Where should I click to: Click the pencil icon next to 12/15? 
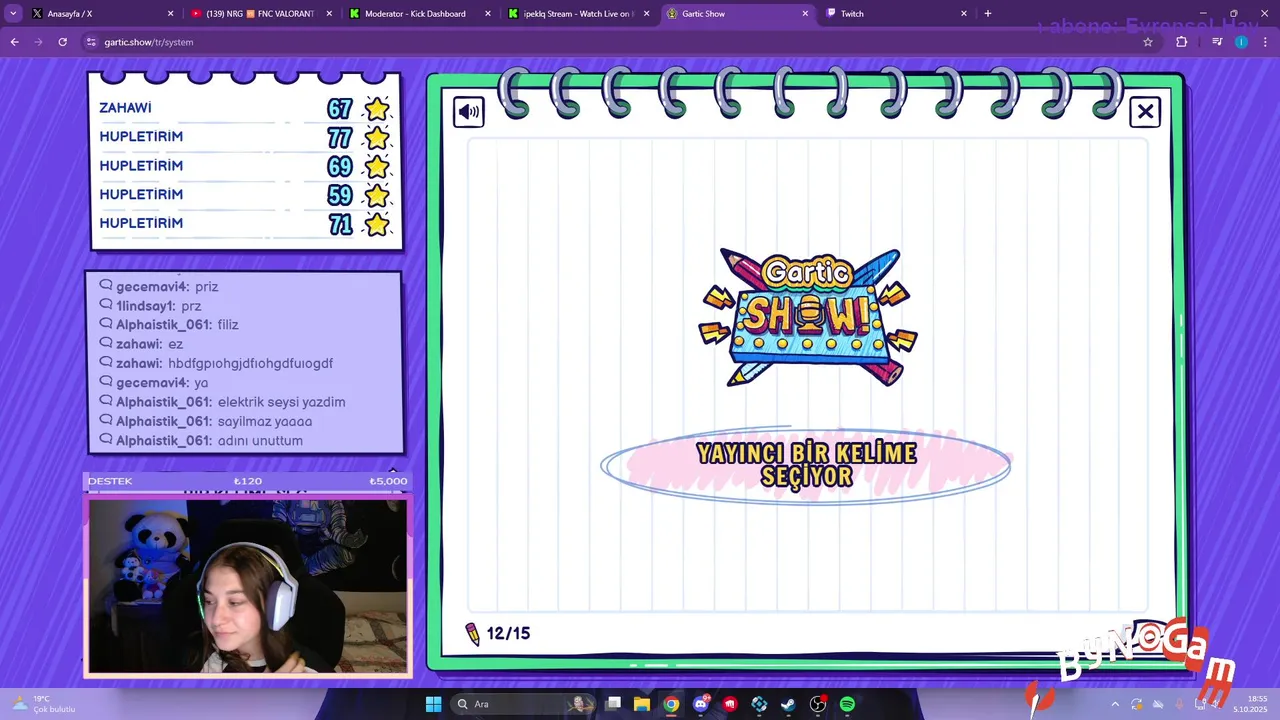(x=473, y=634)
